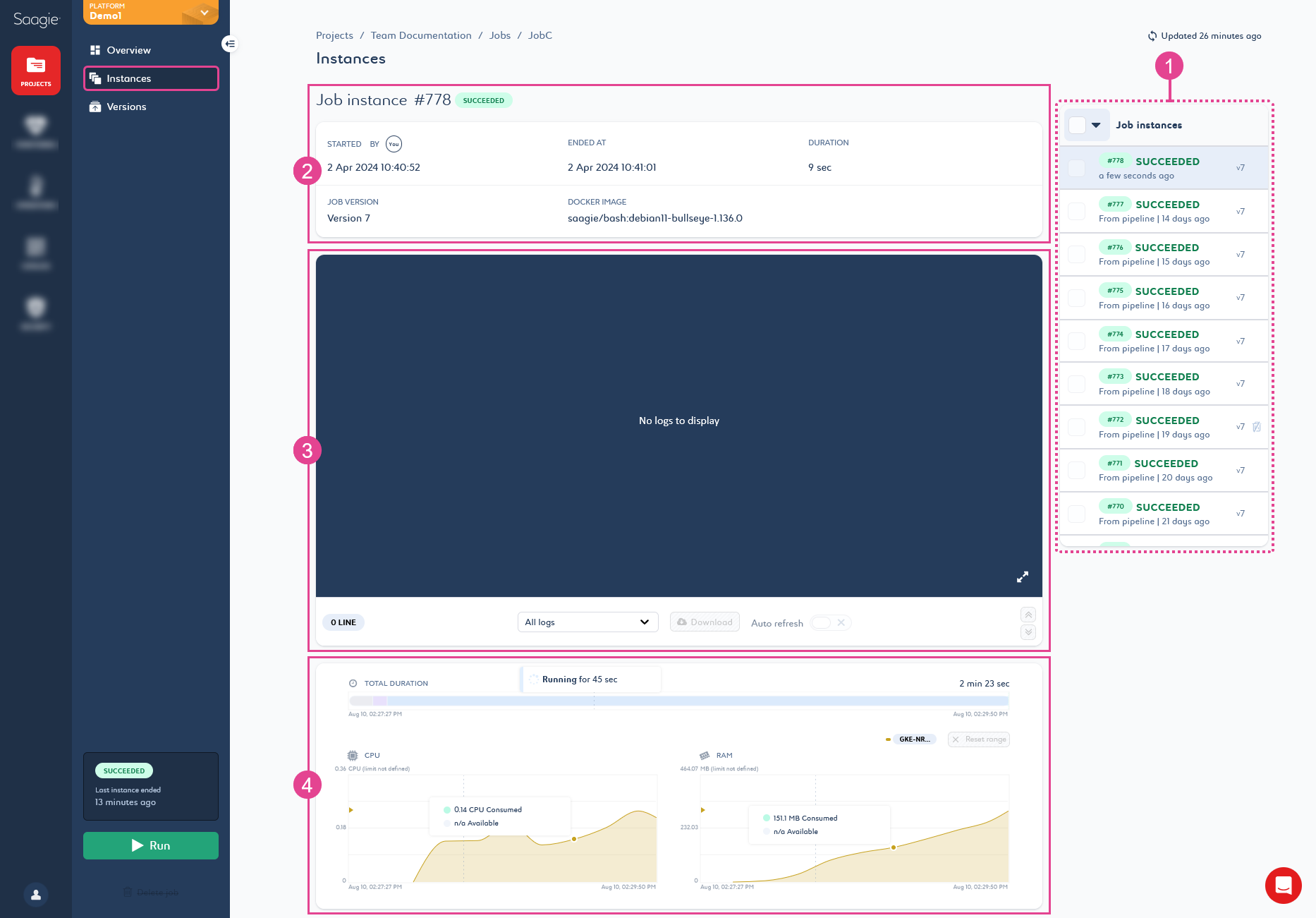Image resolution: width=1316 pixels, height=918 pixels.
Task: Click the SUCCEEDED badge next to Job instance #778
Action: click(x=484, y=100)
